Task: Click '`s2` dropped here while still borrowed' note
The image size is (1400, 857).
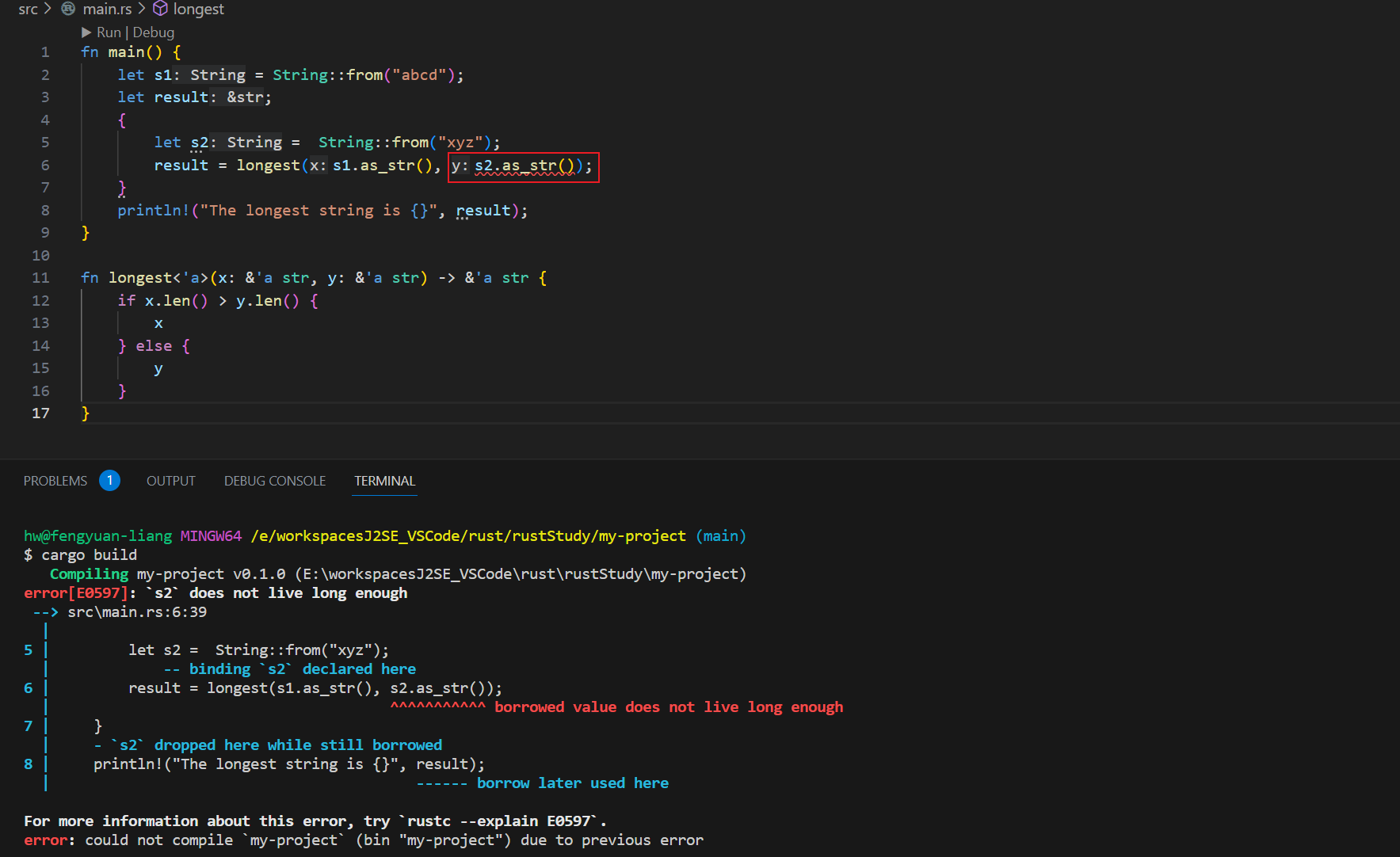Action: 277,745
